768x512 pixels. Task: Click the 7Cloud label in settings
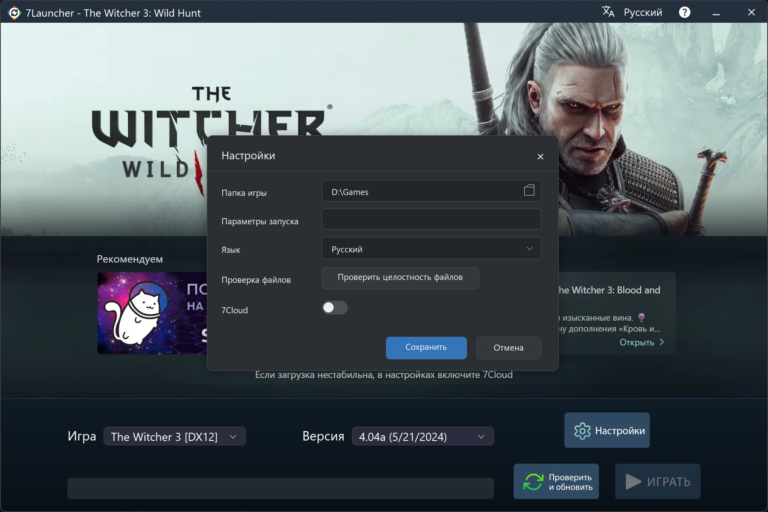pos(235,310)
